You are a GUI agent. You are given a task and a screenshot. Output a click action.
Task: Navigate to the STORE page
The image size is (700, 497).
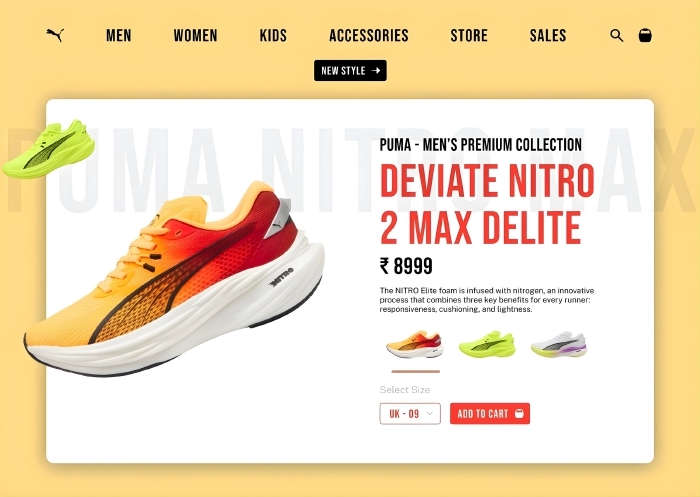tap(469, 36)
